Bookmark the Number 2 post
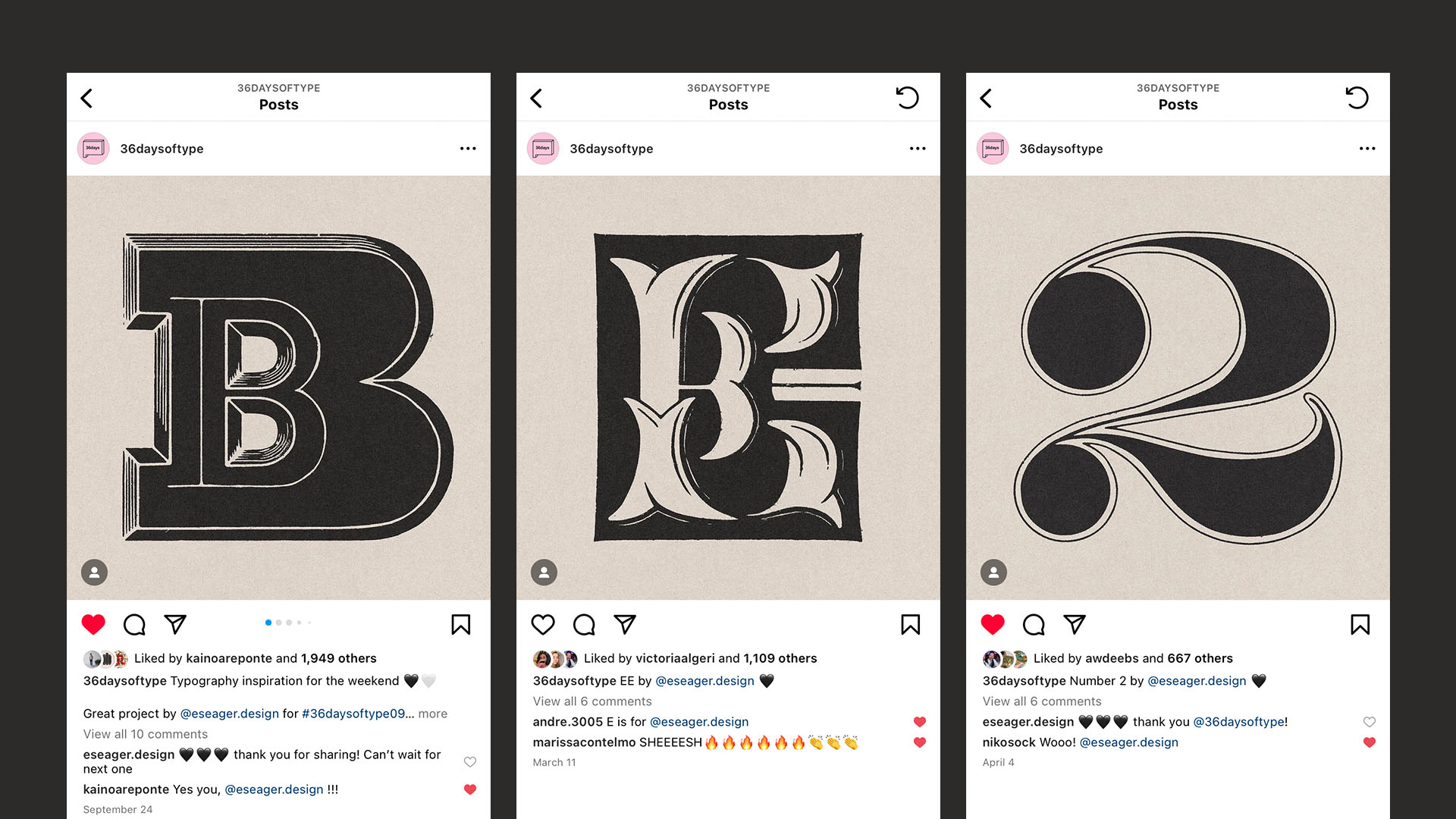 1360,625
